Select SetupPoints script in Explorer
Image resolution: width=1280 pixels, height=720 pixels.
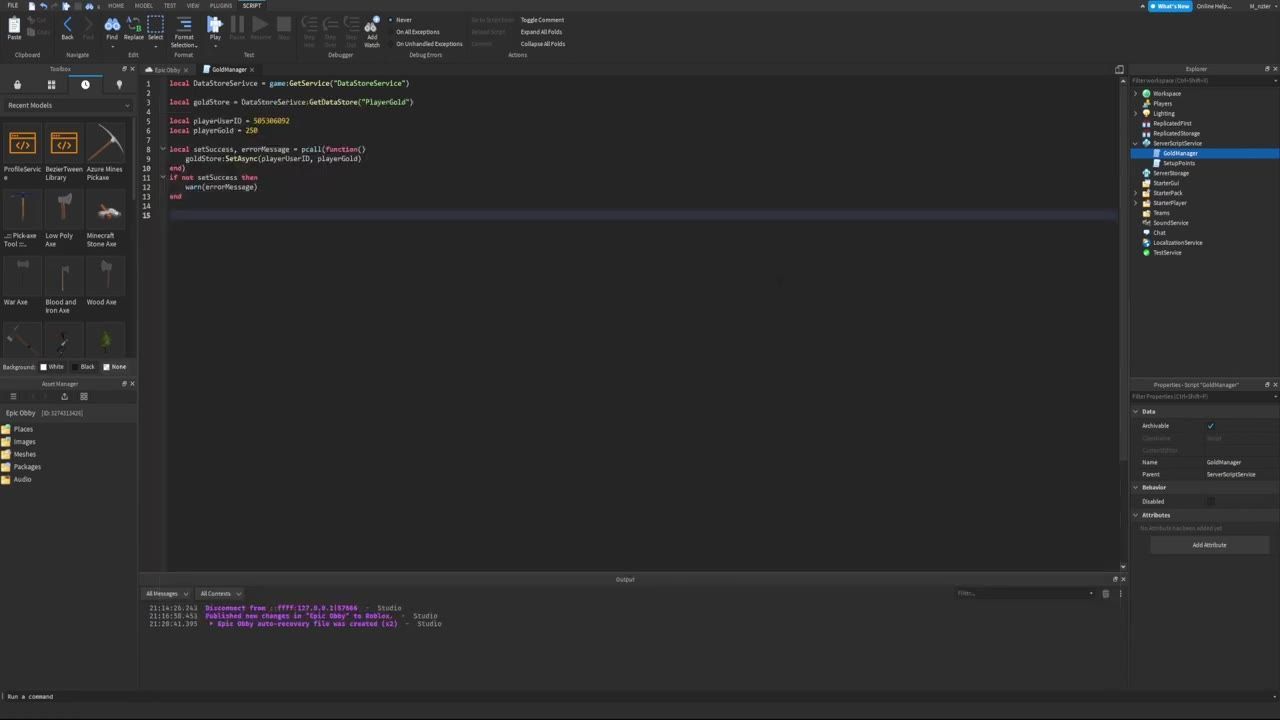pos(1179,163)
